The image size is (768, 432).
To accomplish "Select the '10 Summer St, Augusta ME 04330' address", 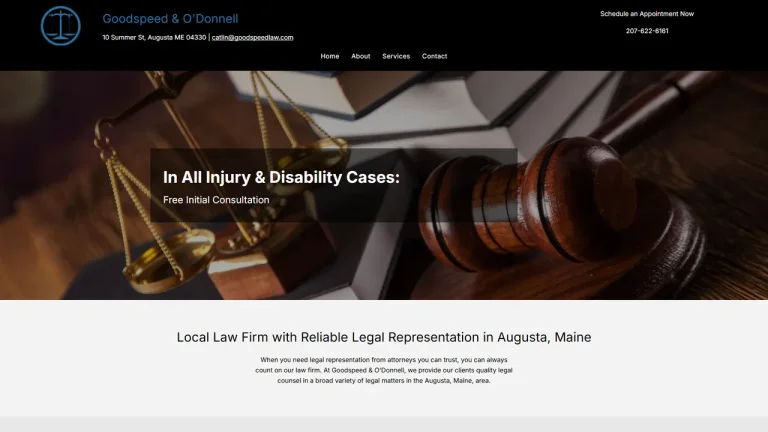I will point(154,37).
